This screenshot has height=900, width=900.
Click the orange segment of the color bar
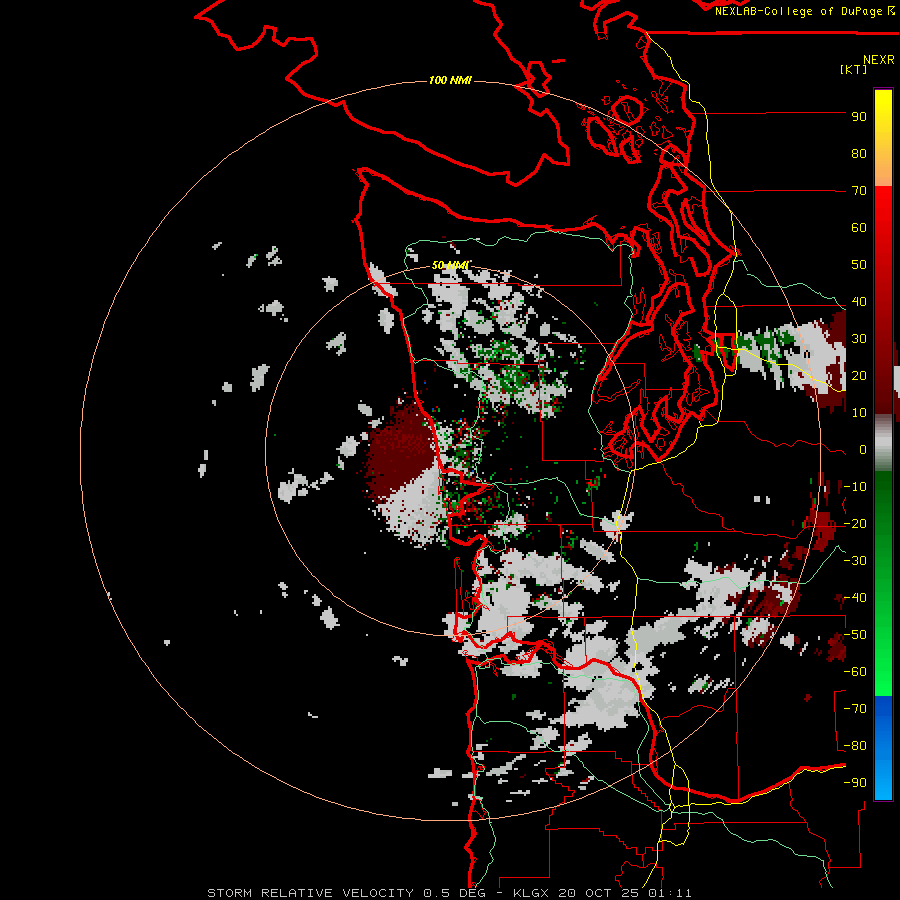tap(883, 170)
